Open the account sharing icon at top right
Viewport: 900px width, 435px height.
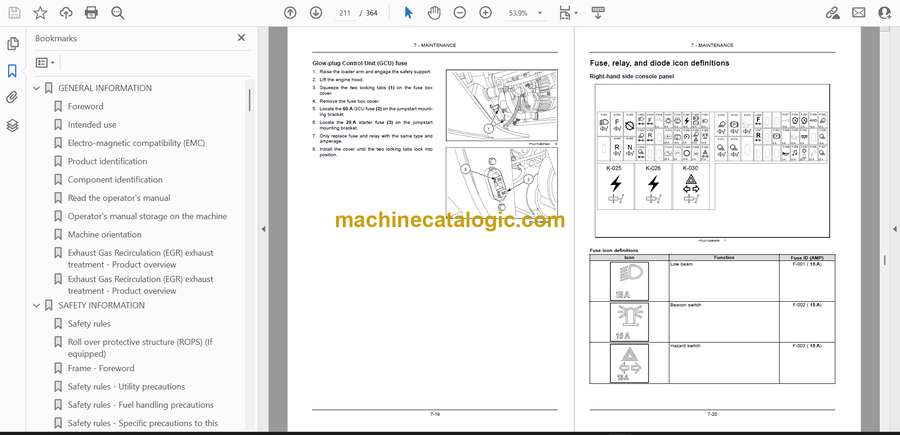pyautogui.click(x=885, y=13)
